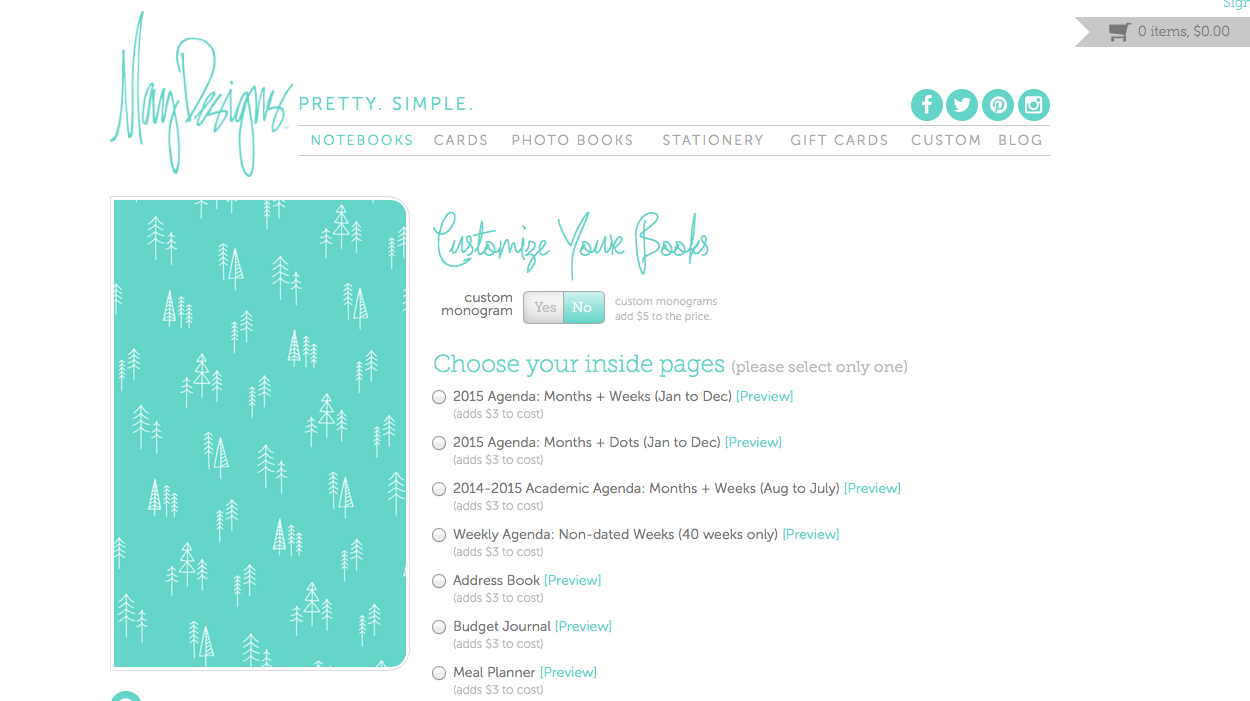
Task: Preview the Weekly Agenda non-dated pages
Action: (811, 535)
